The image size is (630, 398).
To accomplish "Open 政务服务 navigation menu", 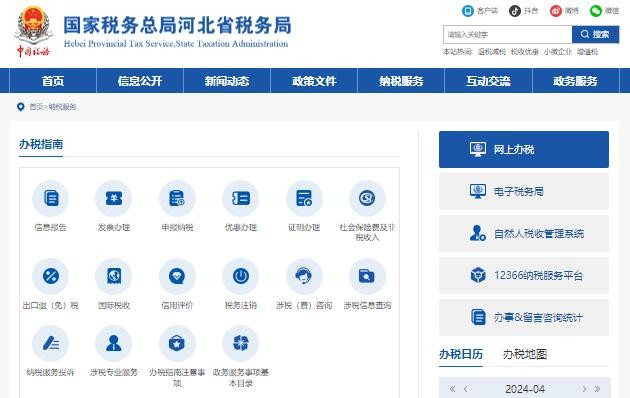I will tap(575, 81).
